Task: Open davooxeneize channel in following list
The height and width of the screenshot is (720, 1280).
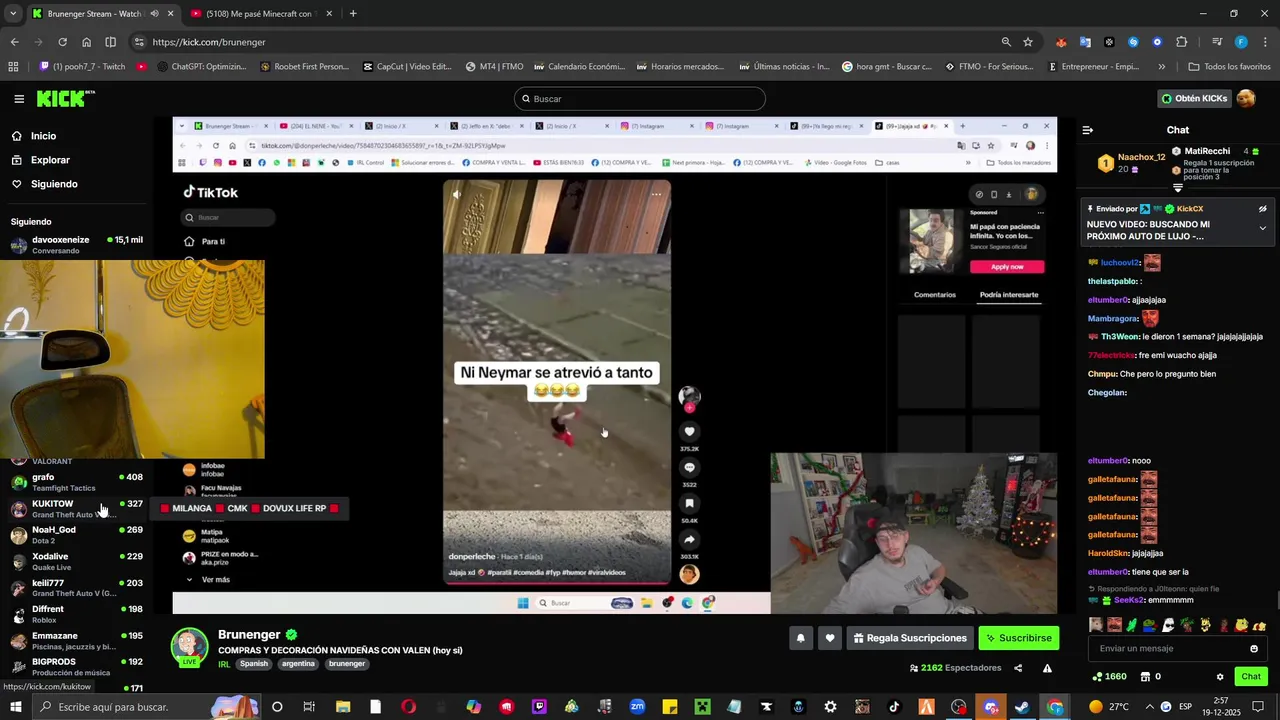Action: click(x=76, y=245)
